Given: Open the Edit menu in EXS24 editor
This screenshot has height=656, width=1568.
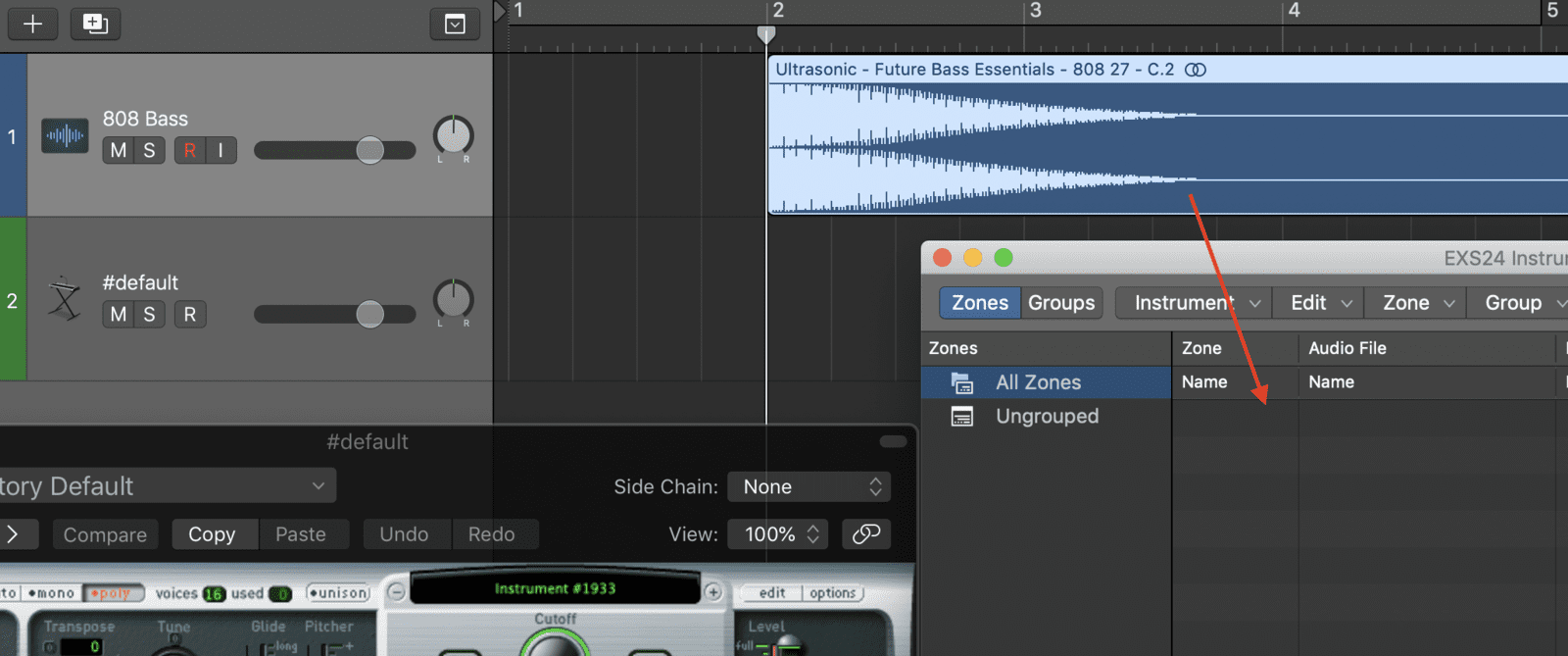Looking at the screenshot, I should tap(1319, 303).
